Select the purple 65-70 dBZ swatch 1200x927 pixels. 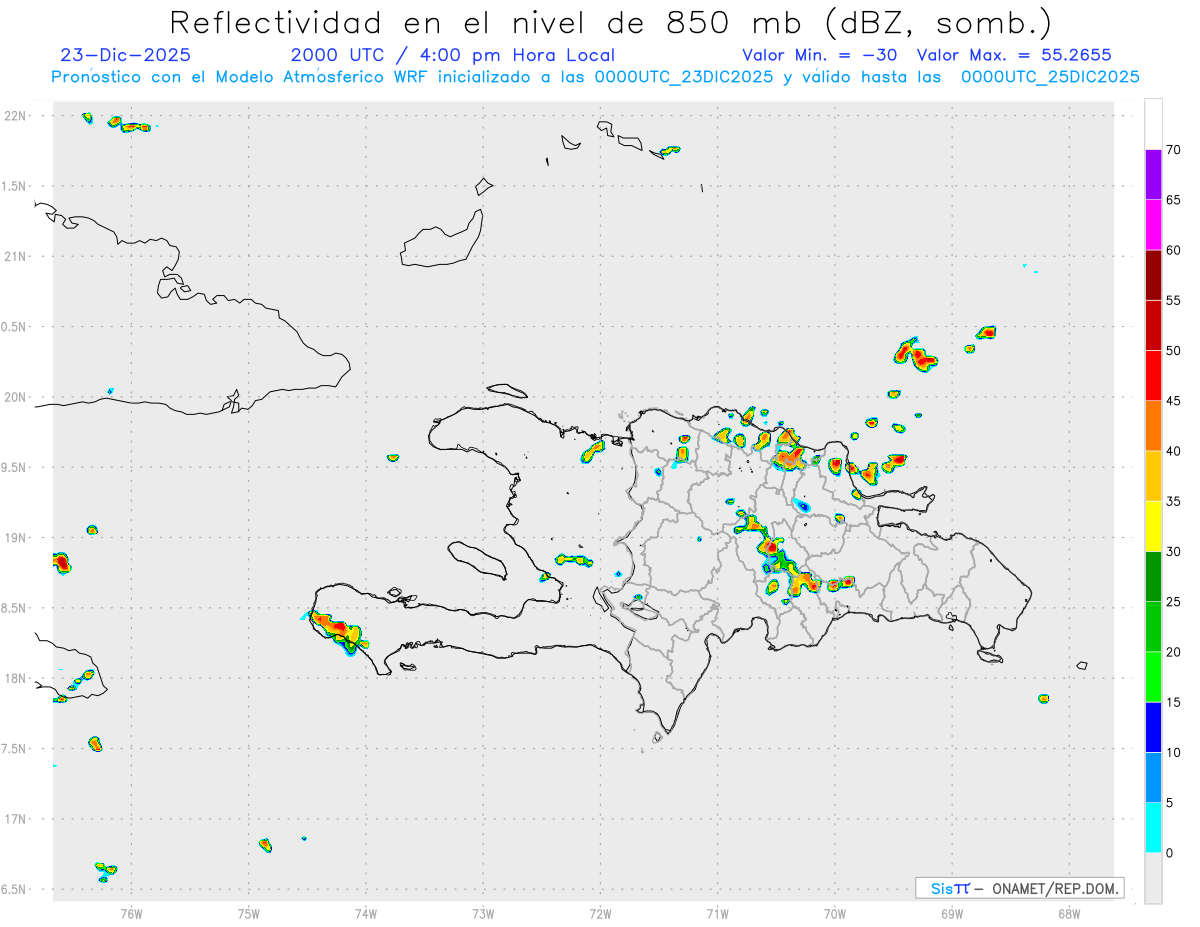1153,175
